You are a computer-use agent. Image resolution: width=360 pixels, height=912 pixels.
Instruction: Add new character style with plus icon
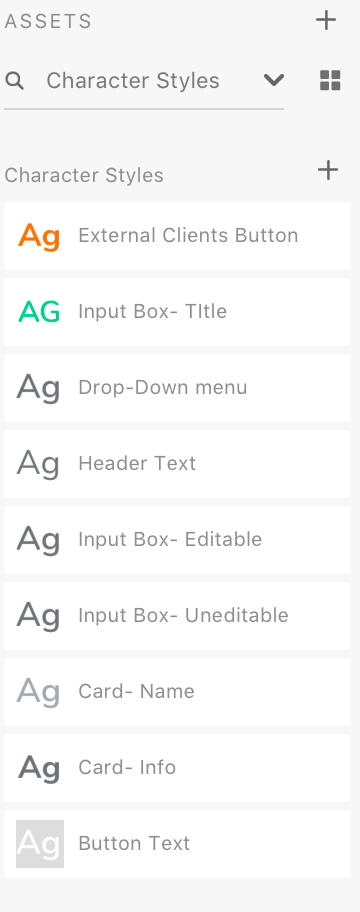tap(328, 170)
